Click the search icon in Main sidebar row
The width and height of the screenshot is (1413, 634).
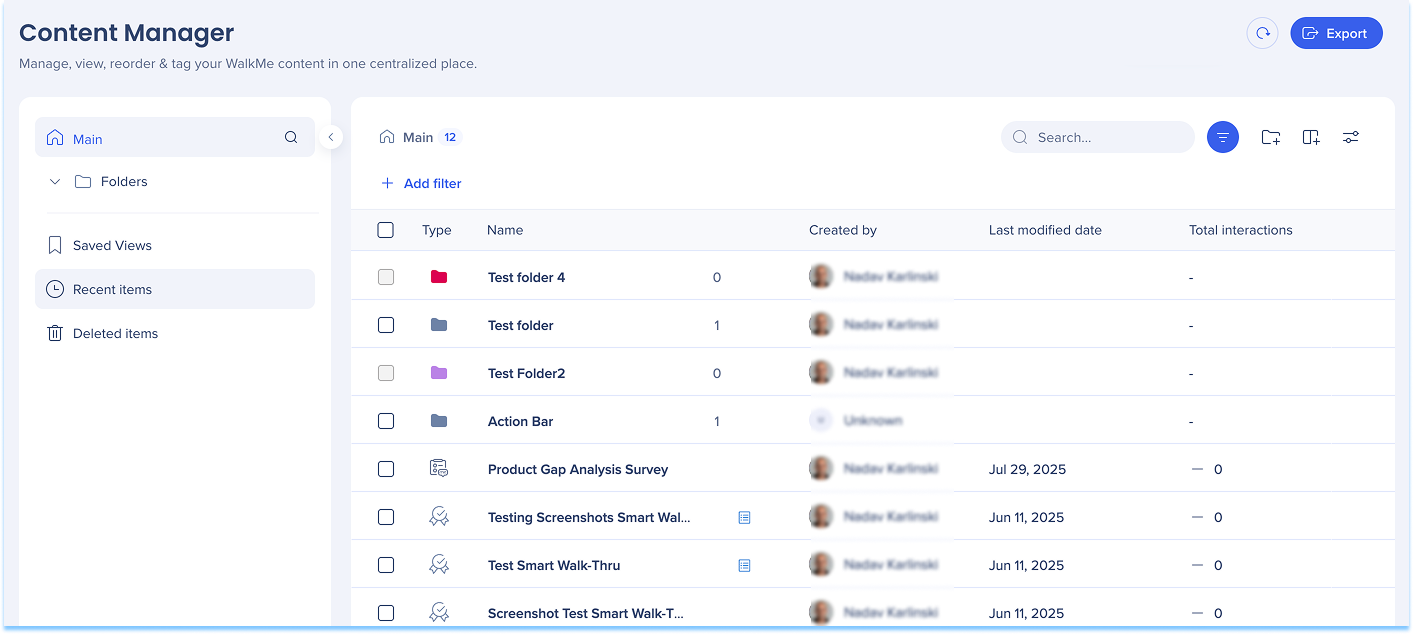291,138
